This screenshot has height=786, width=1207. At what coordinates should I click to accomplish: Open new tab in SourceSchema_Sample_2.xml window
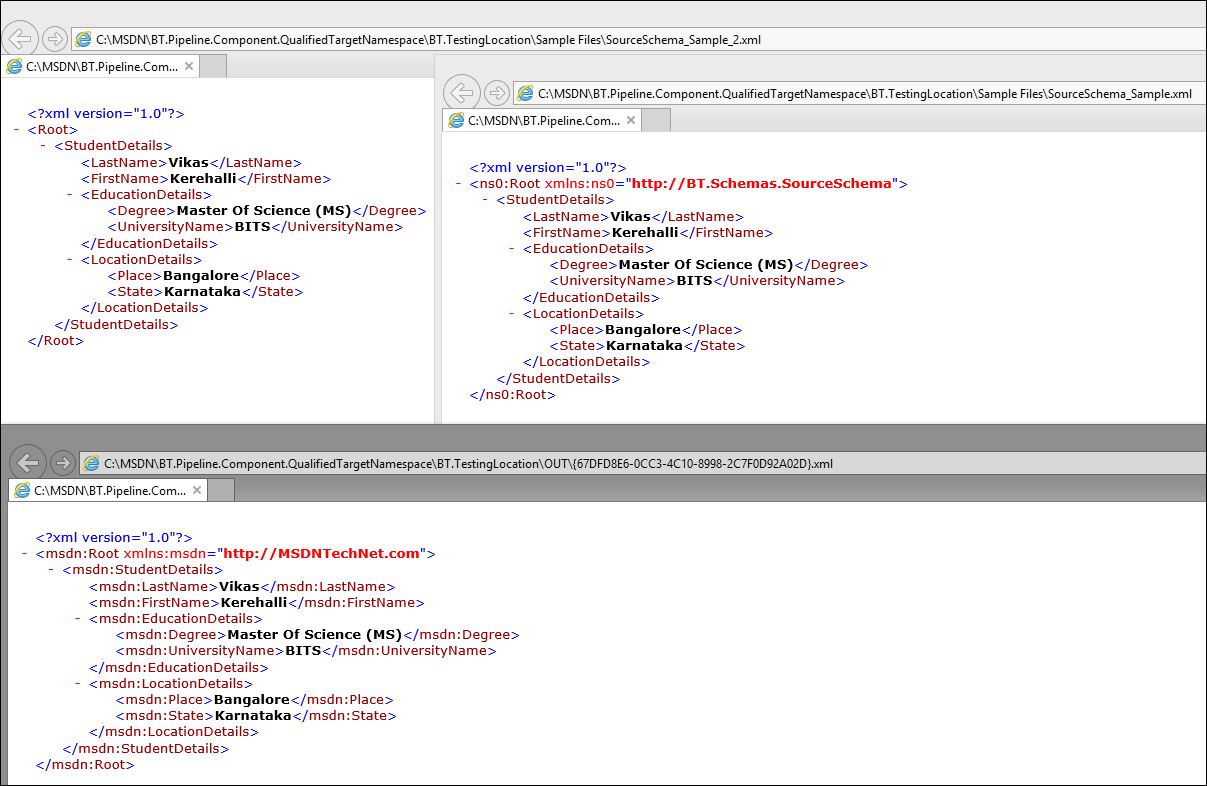coord(214,66)
